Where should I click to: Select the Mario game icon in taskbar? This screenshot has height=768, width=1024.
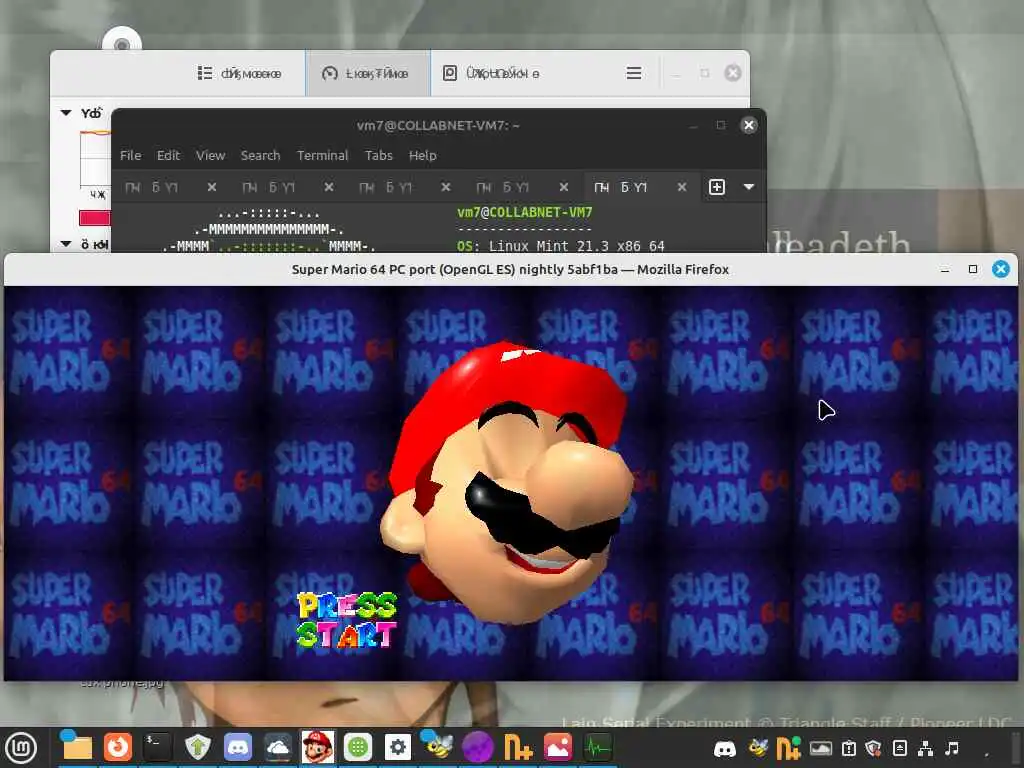tap(318, 747)
